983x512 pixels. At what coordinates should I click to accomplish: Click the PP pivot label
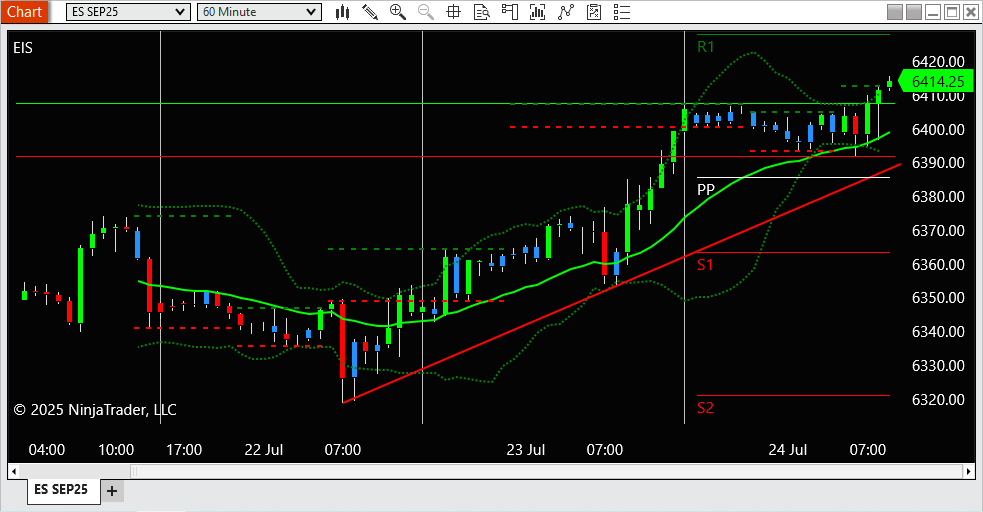click(706, 189)
